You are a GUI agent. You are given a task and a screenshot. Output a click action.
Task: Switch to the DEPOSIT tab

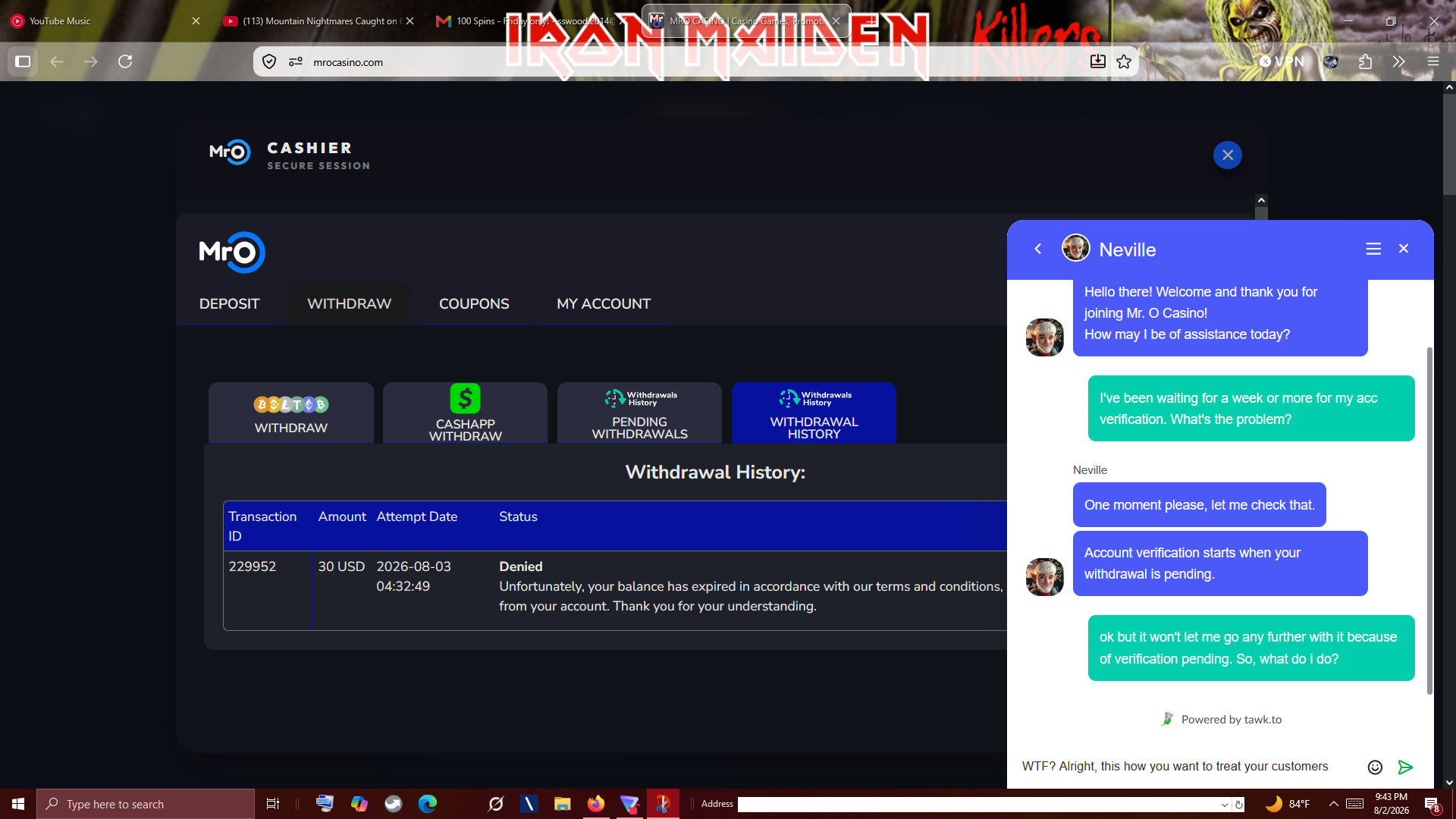(x=229, y=304)
